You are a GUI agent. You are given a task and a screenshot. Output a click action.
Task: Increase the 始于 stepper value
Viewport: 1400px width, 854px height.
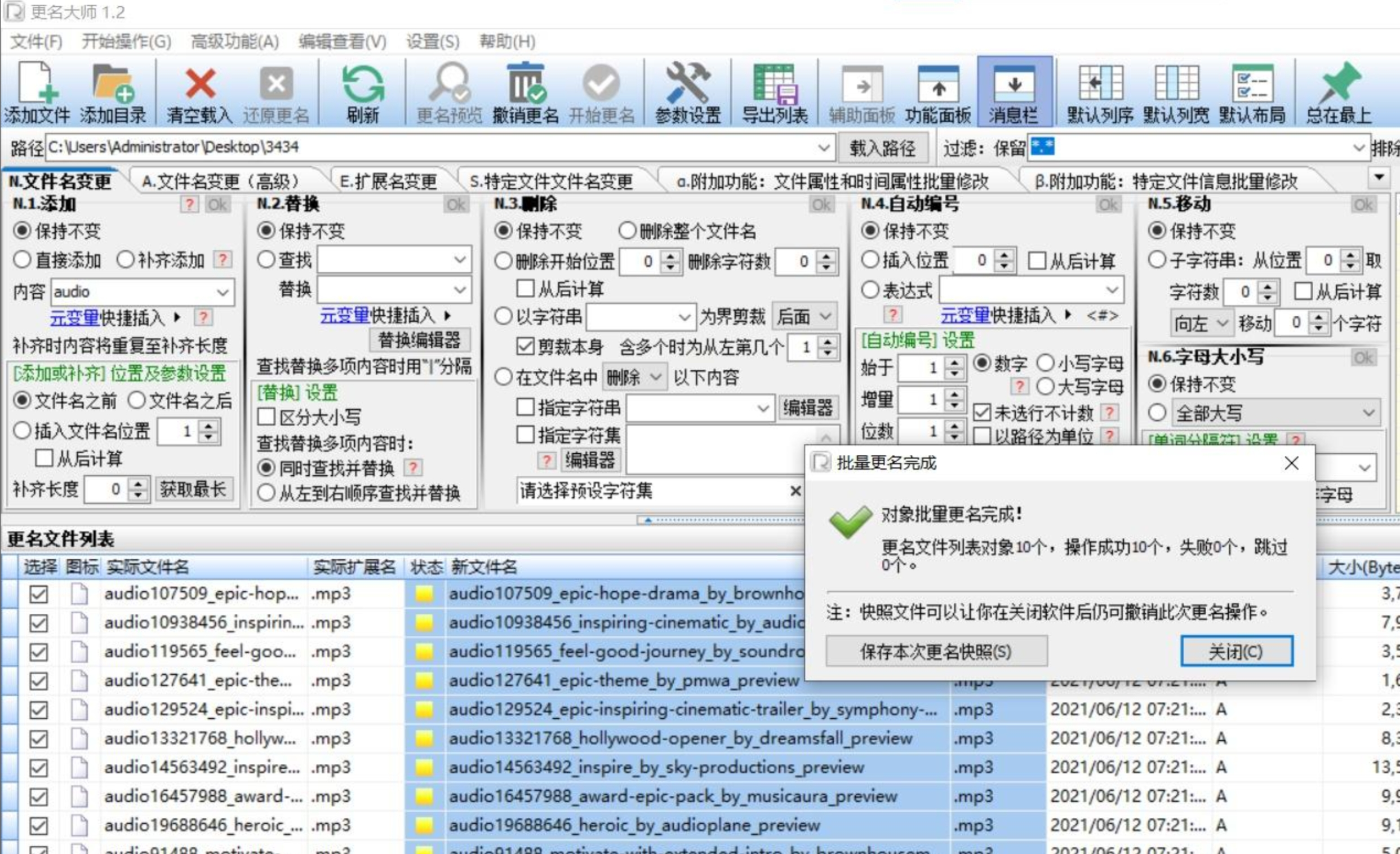(954, 362)
